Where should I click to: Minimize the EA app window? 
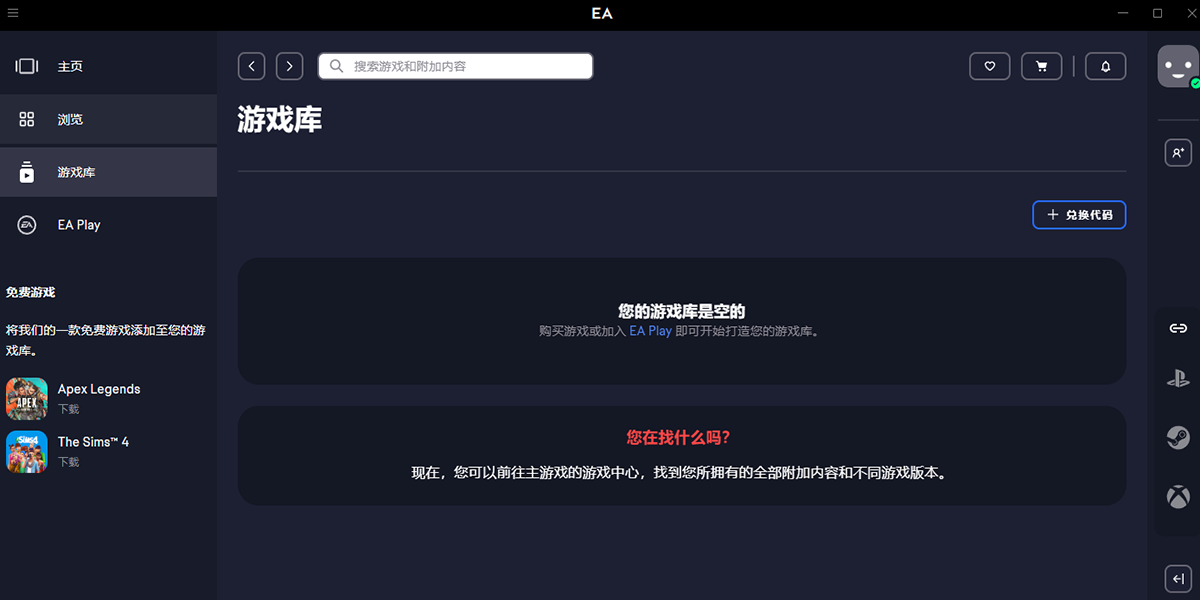pyautogui.click(x=1122, y=13)
